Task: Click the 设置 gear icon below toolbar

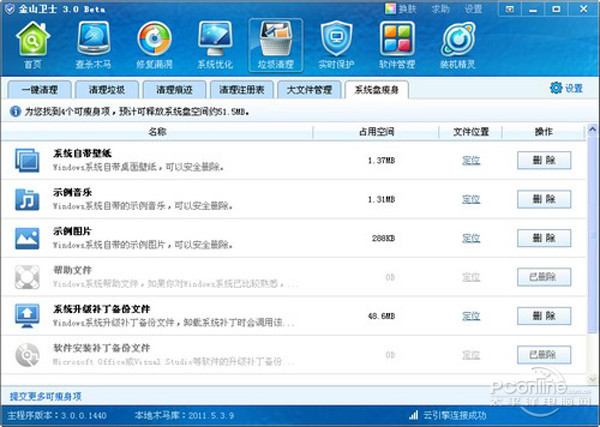Action: pos(556,88)
